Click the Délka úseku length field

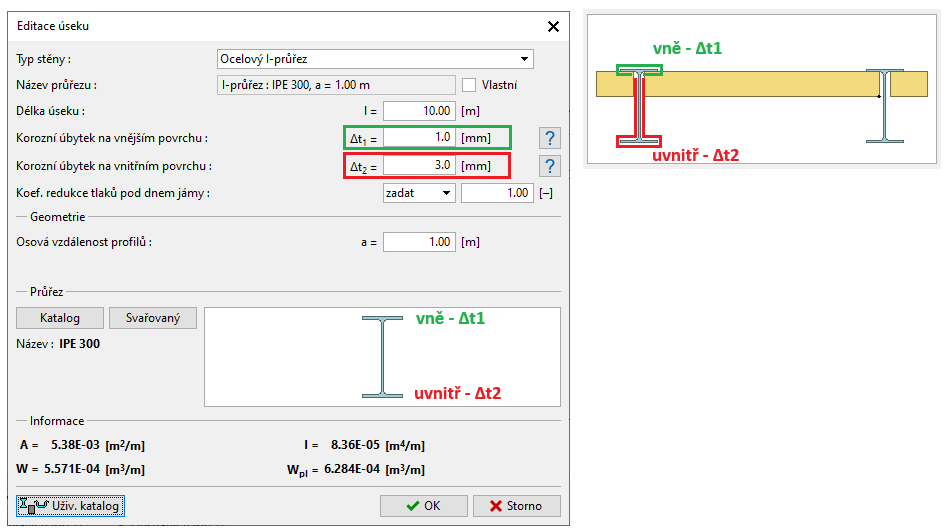tap(419, 111)
